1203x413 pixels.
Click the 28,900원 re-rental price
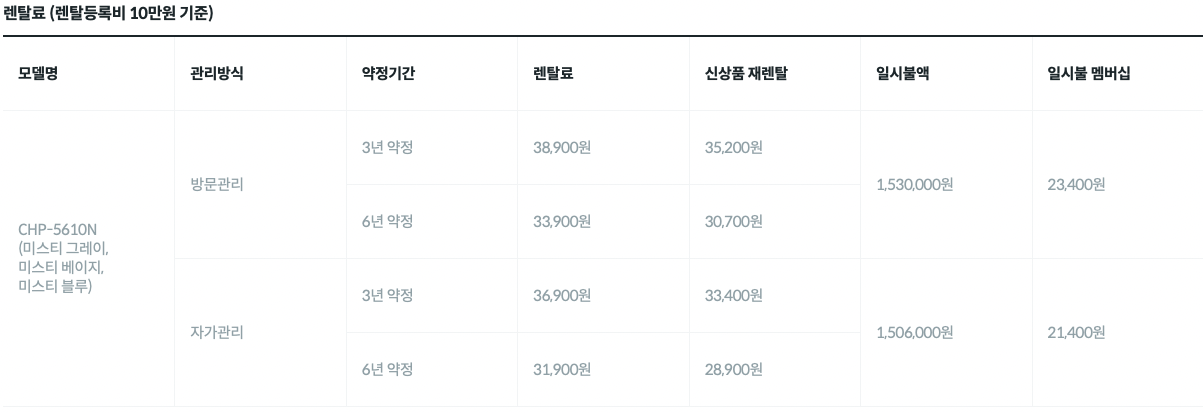tap(734, 369)
